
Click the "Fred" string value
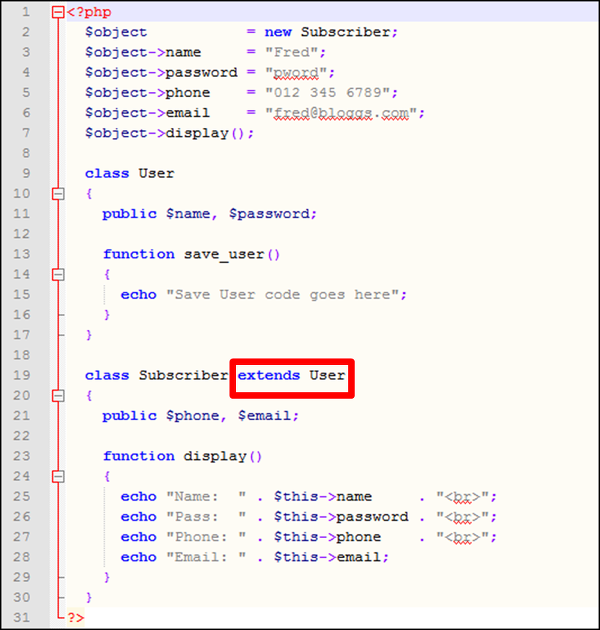tap(292, 52)
